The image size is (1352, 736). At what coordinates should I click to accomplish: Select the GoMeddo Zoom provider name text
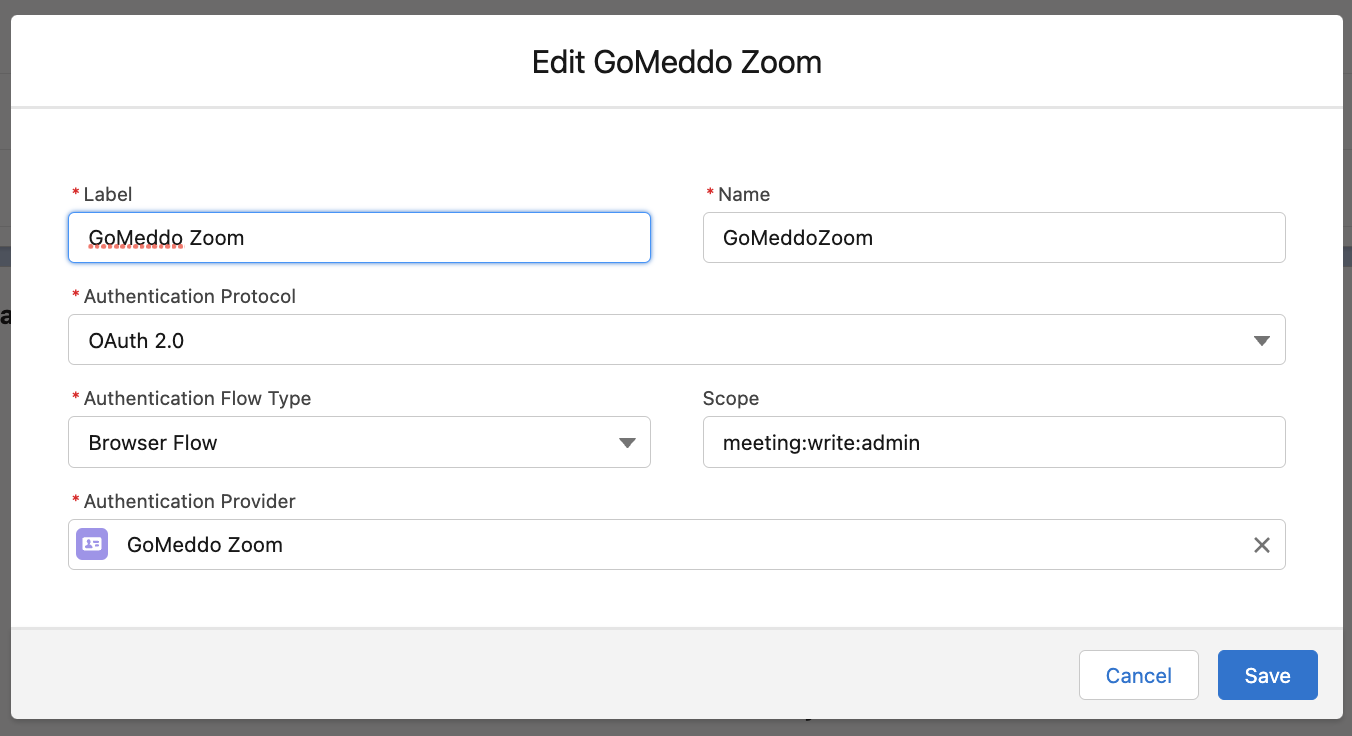click(x=205, y=545)
